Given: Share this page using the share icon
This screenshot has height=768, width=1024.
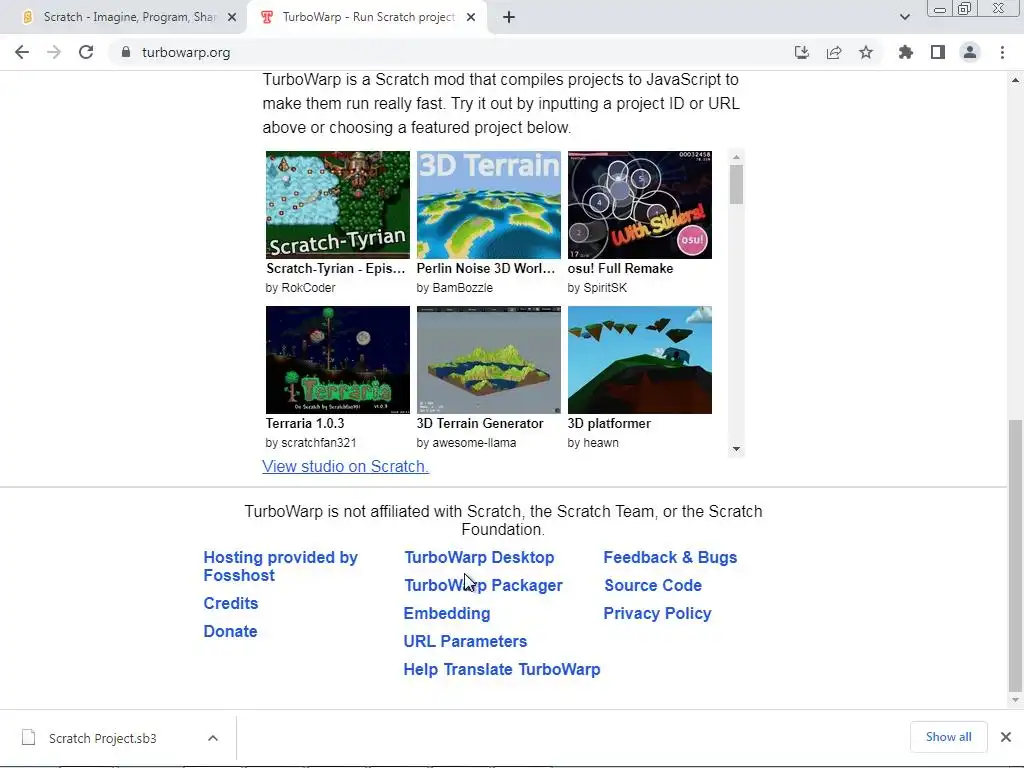Looking at the screenshot, I should pyautogui.click(x=833, y=52).
